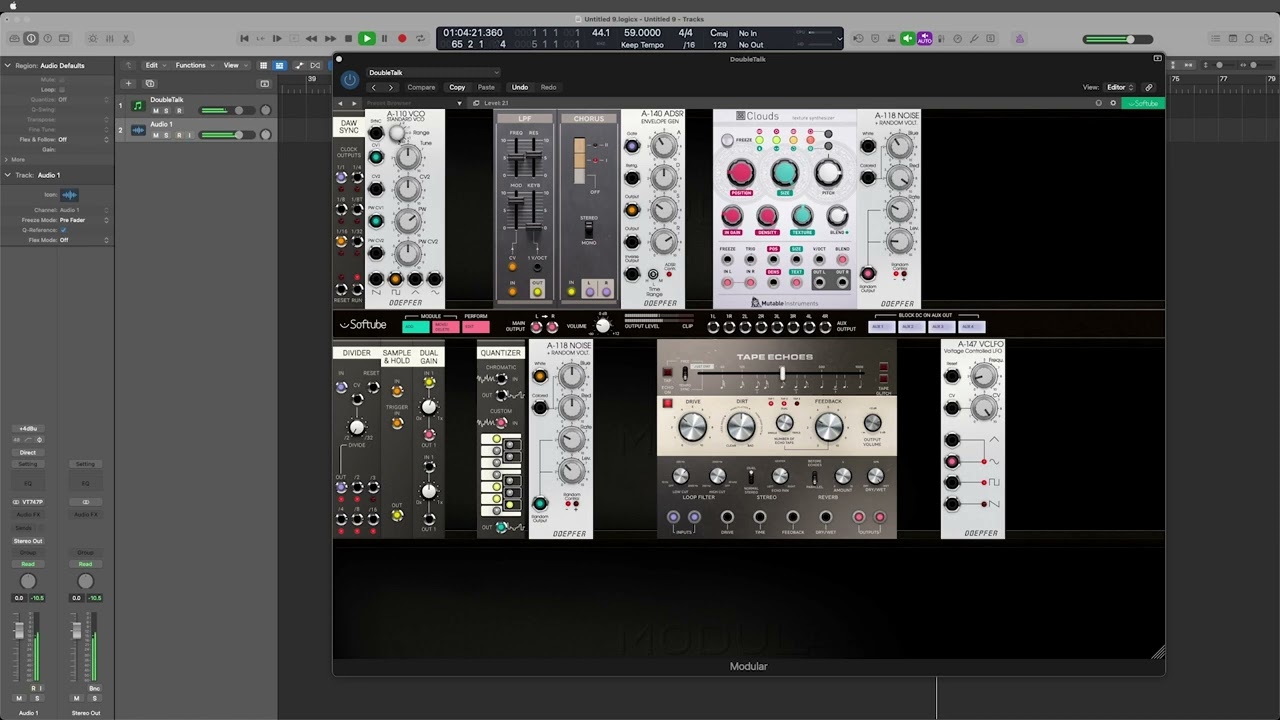This screenshot has height=720, width=1280.
Task: Go to project beginning transport button
Action: [x=244, y=39]
